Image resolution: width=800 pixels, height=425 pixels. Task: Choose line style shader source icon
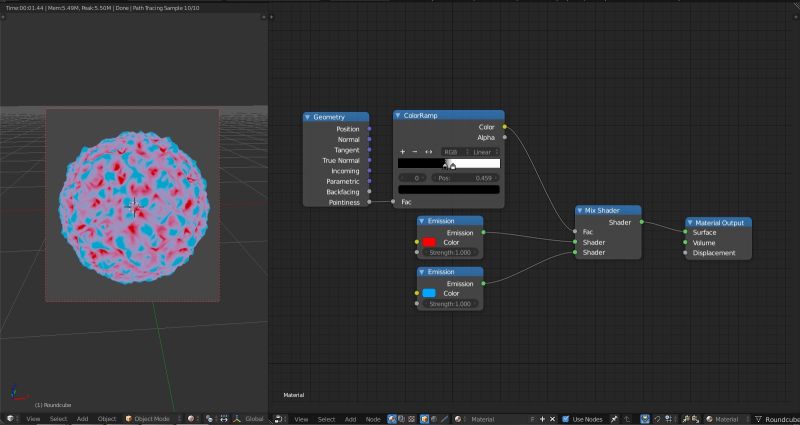(443, 418)
